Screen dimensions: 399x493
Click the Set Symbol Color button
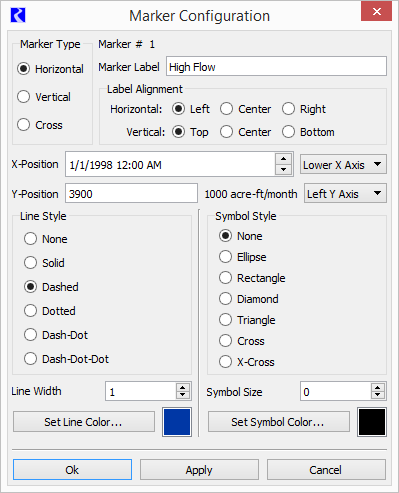tap(279, 422)
